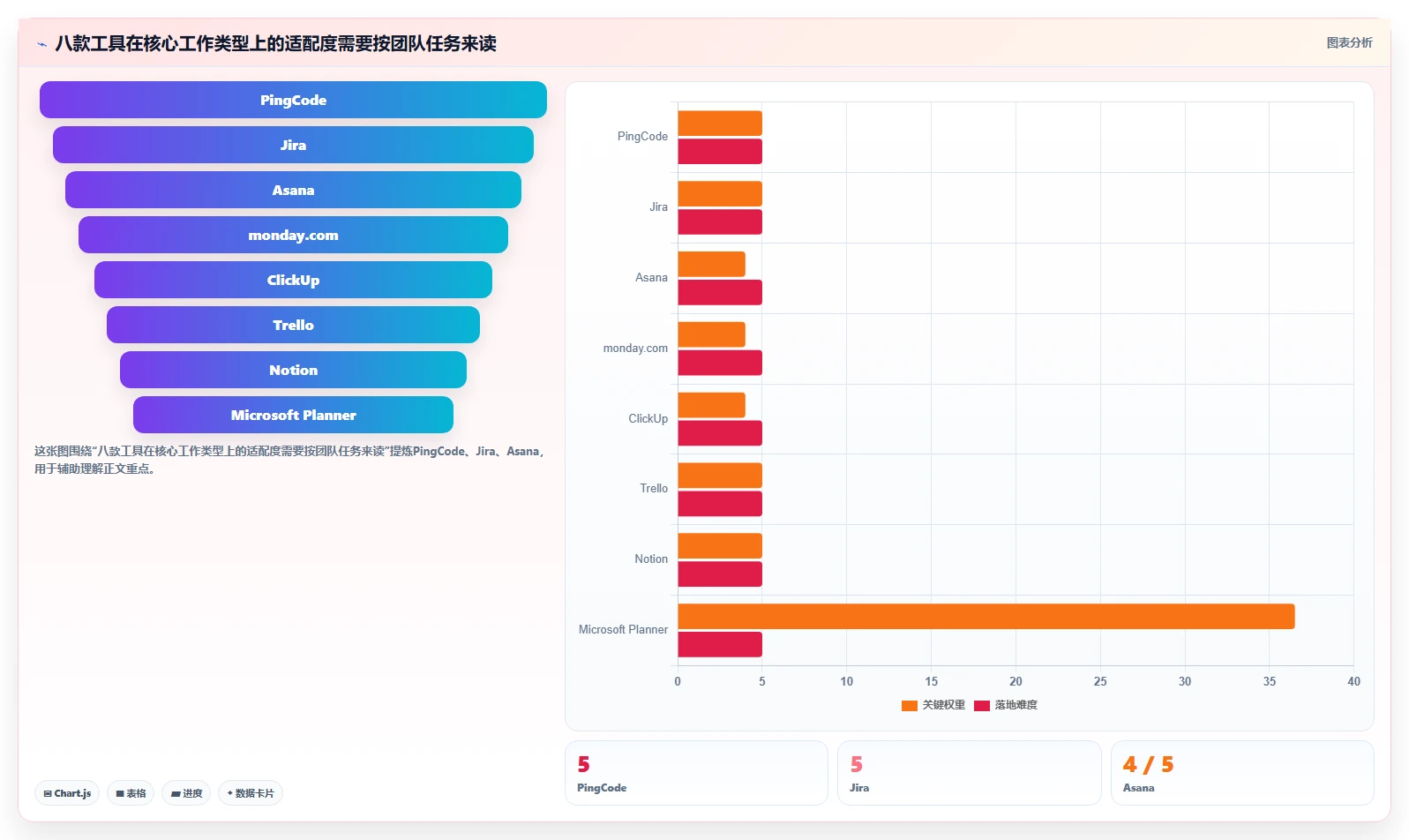Click Jira's red chart bar
1409x840 pixels.
pos(720,222)
